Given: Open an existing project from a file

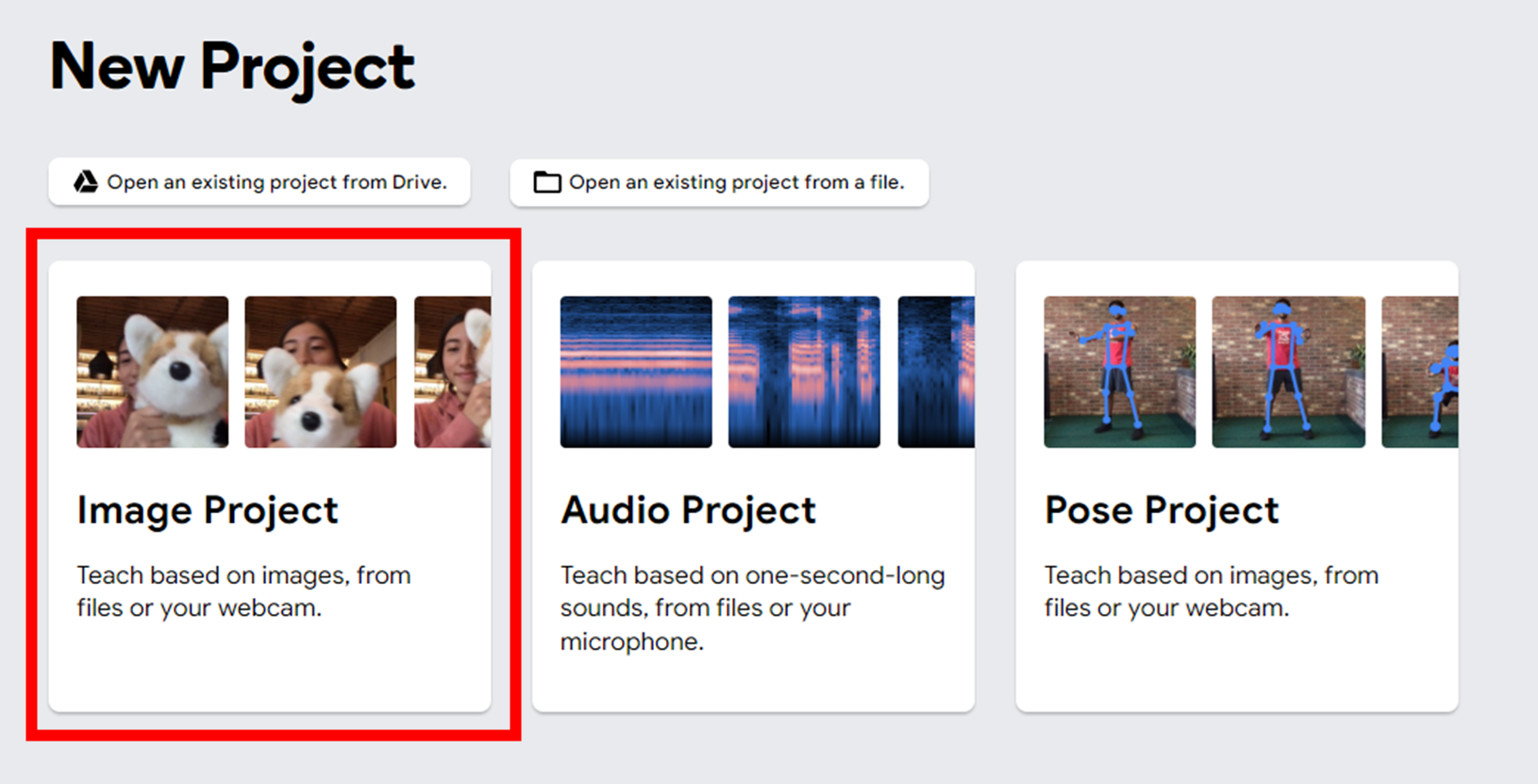Looking at the screenshot, I should pos(719,182).
